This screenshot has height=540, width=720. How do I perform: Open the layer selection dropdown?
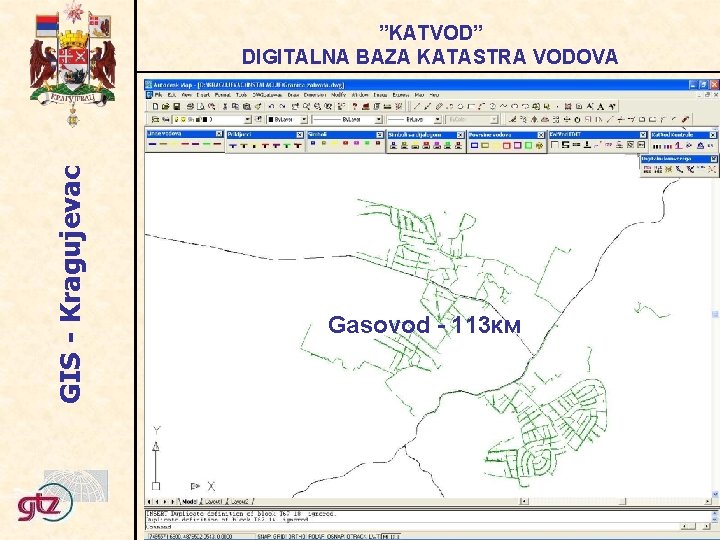[248, 120]
